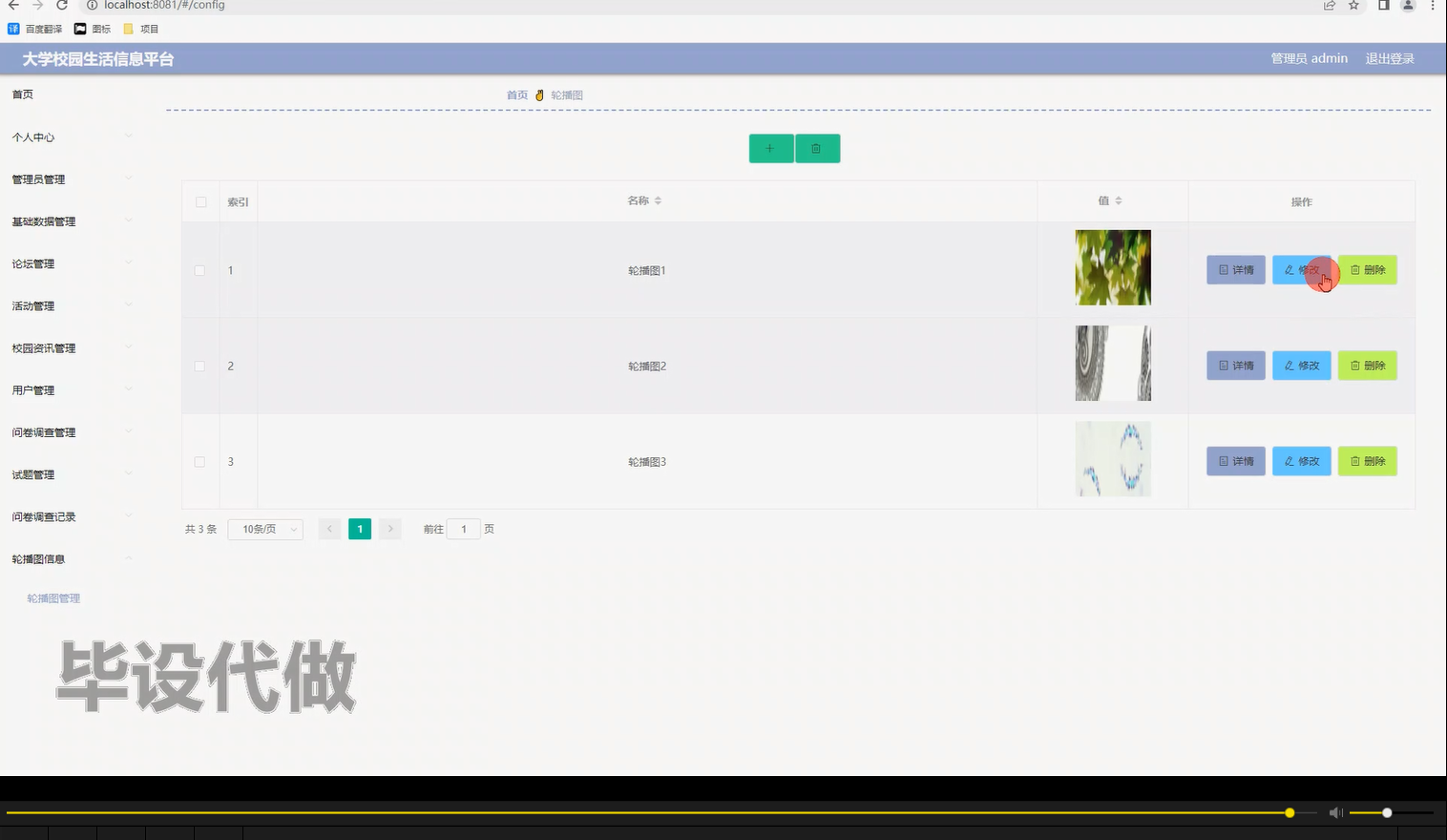Expand the 个人中心 sidebar menu
Viewport: 1447px width, 840px height.
[72, 137]
